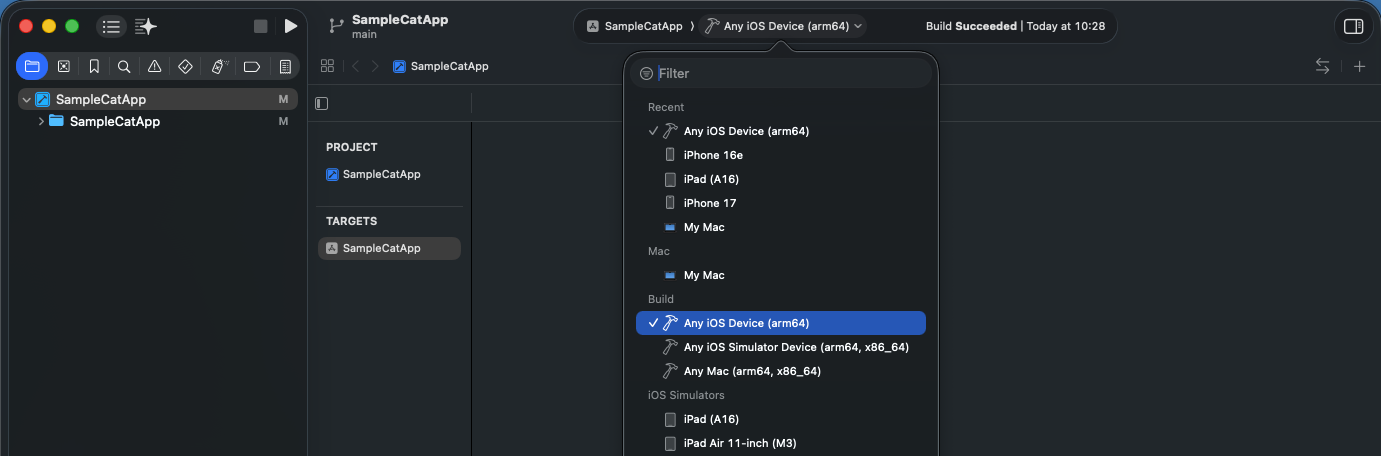Viewport: 1381px width, 456px height.
Task: Show the Breakpoint navigator
Action: pyautogui.click(x=252, y=66)
